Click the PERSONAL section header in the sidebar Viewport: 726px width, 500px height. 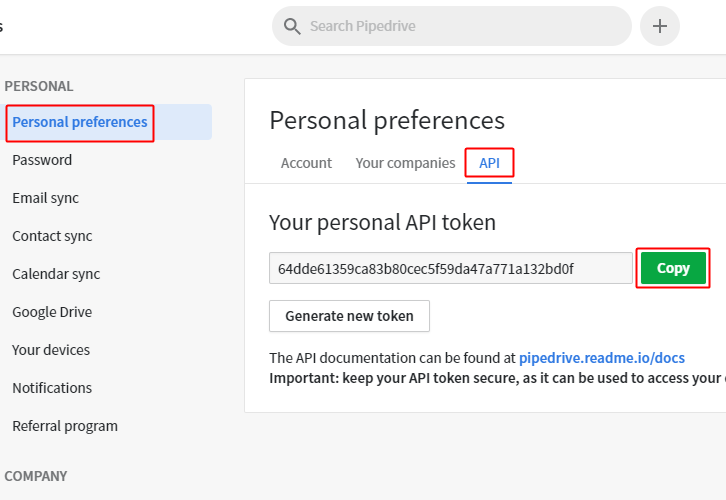coord(39,86)
